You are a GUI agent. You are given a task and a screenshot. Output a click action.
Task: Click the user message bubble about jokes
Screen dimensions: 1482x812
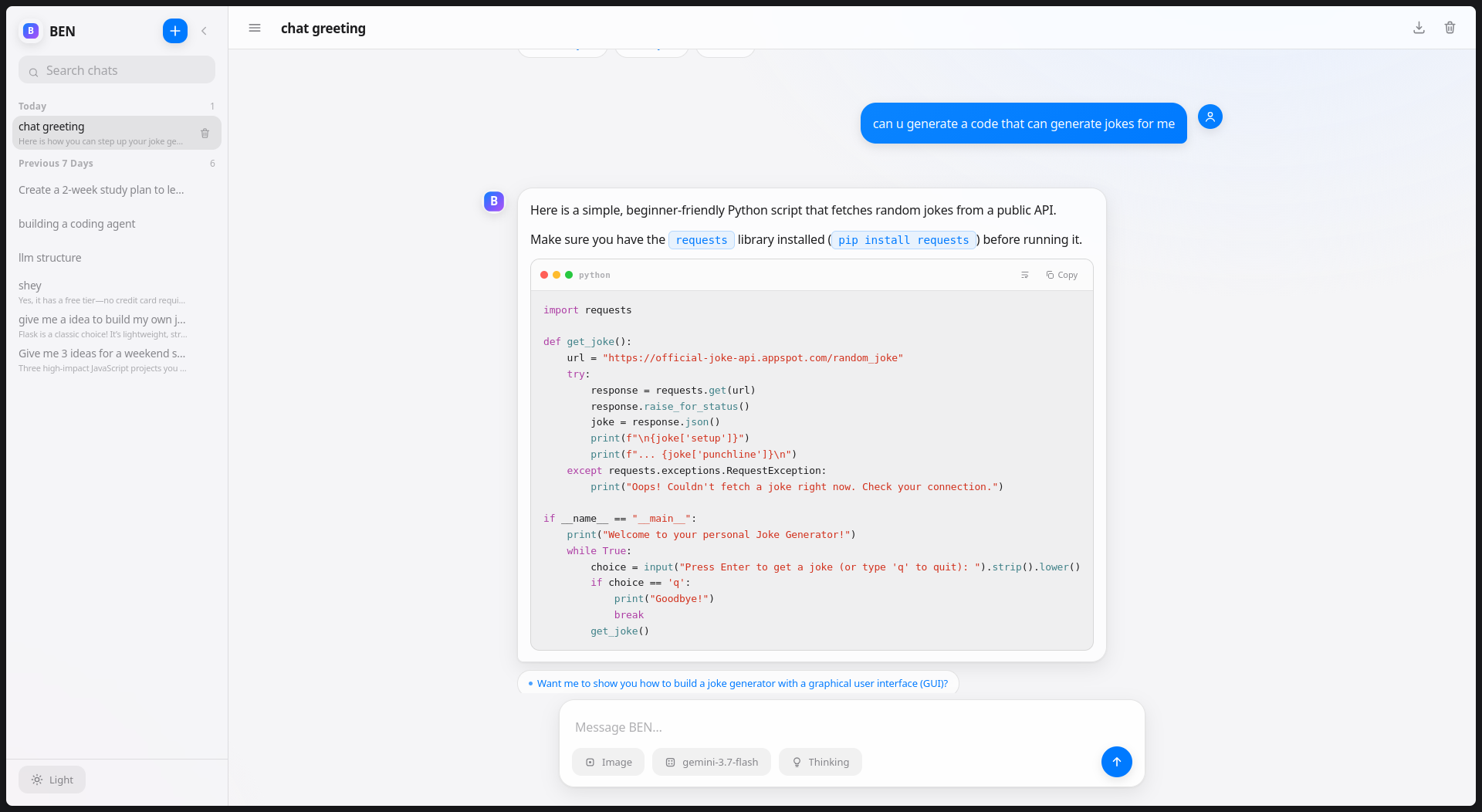(1024, 123)
